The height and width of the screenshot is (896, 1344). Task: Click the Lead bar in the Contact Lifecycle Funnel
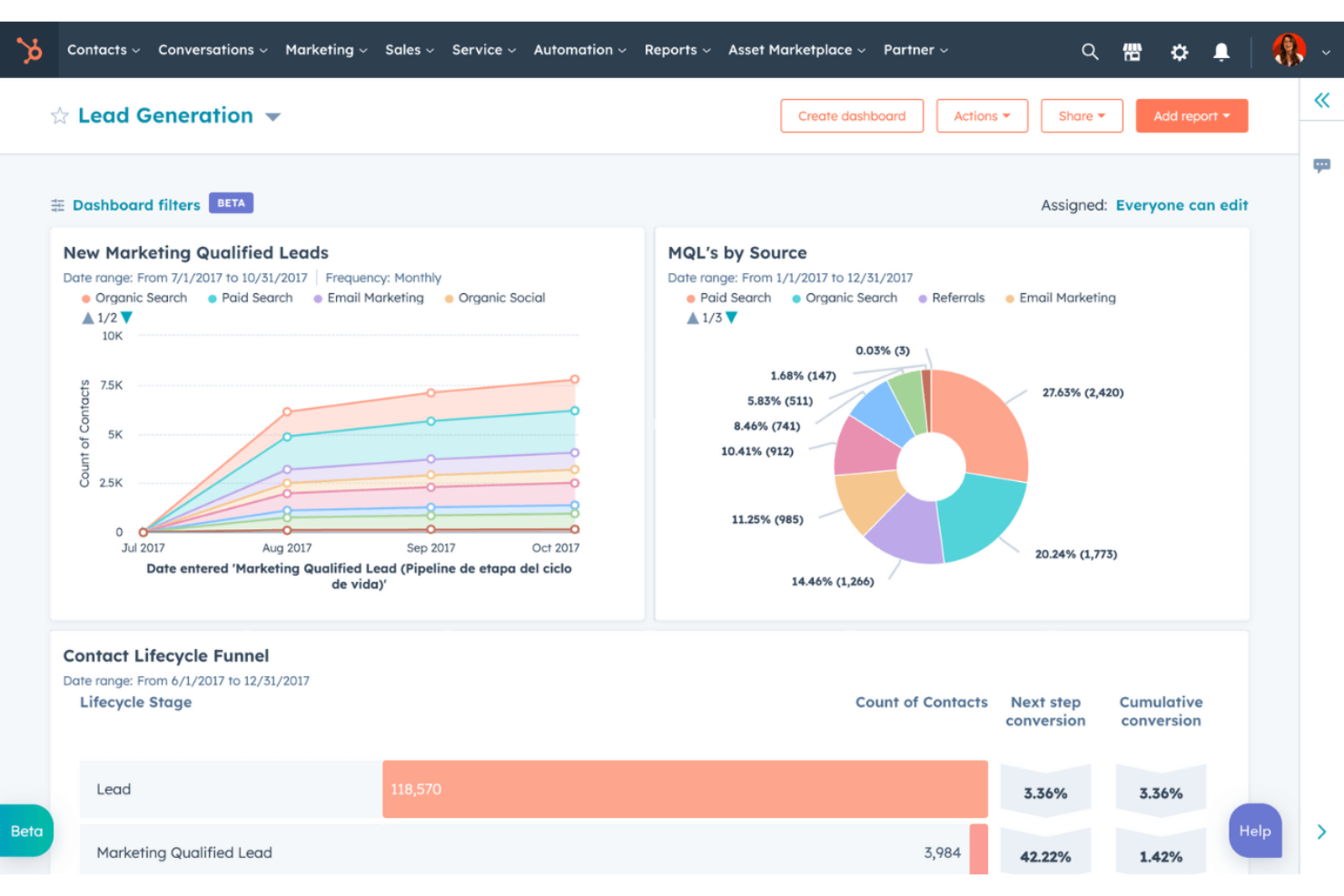684,789
